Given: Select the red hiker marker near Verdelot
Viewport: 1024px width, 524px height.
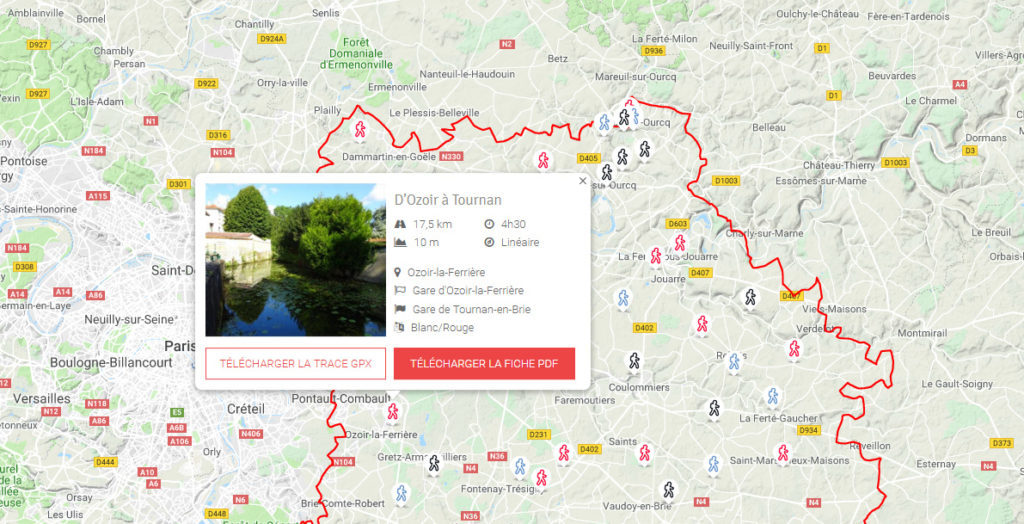Looking at the screenshot, I should 794,349.
